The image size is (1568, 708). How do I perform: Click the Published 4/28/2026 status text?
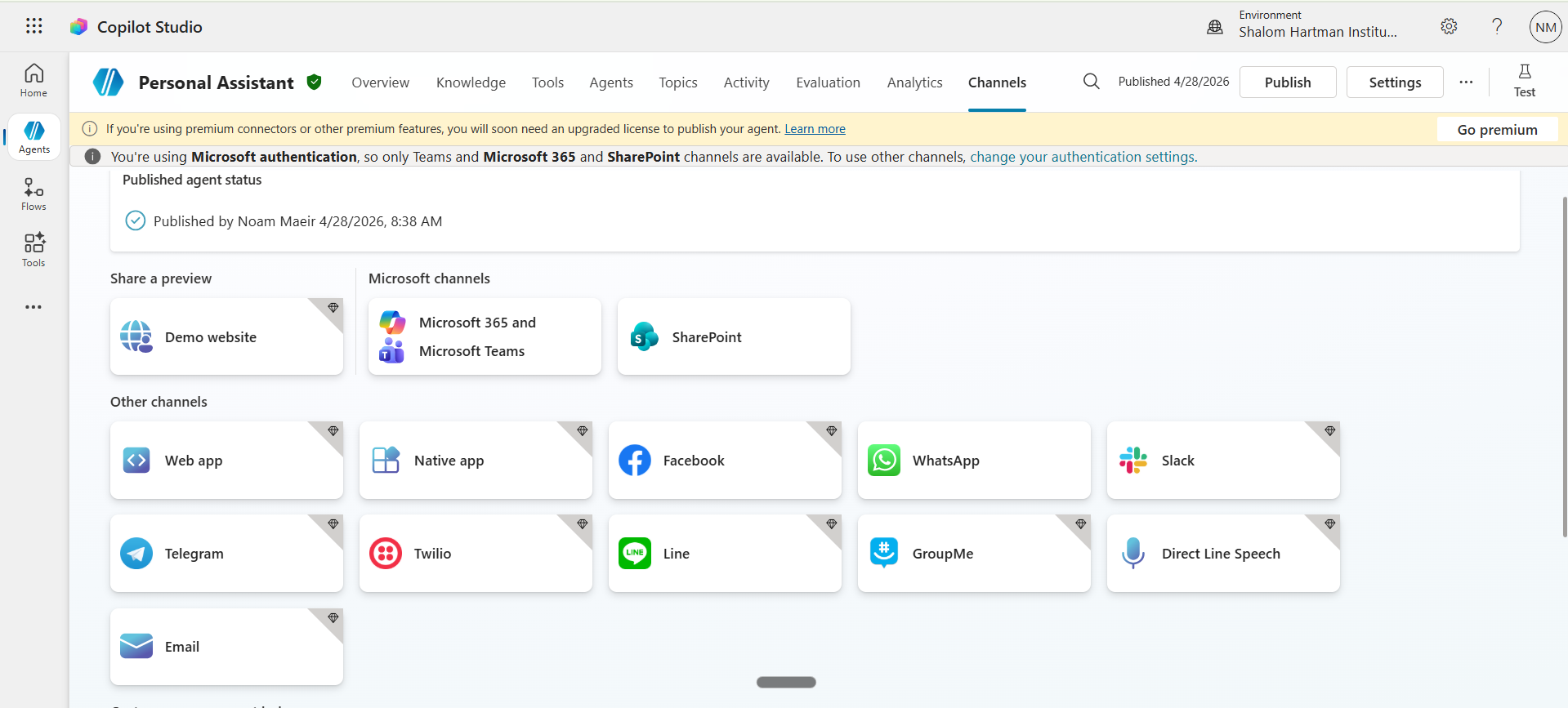[1173, 82]
